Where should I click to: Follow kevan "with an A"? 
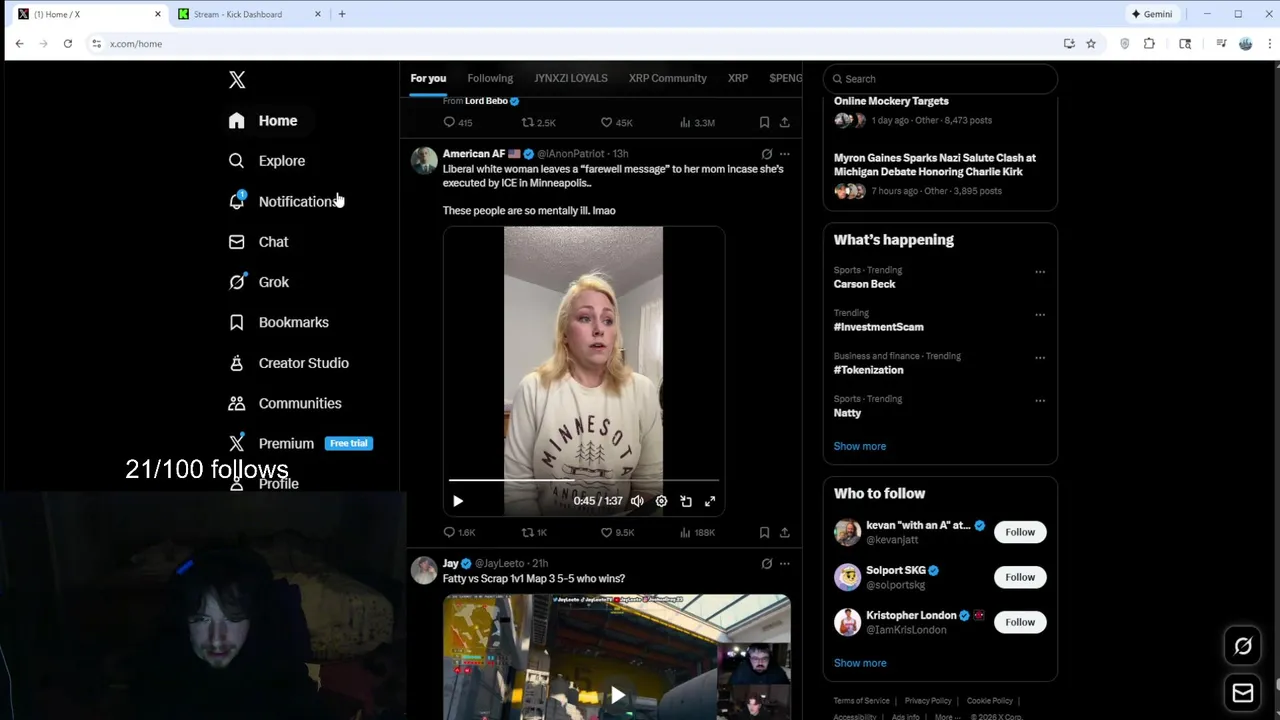tap(1020, 532)
